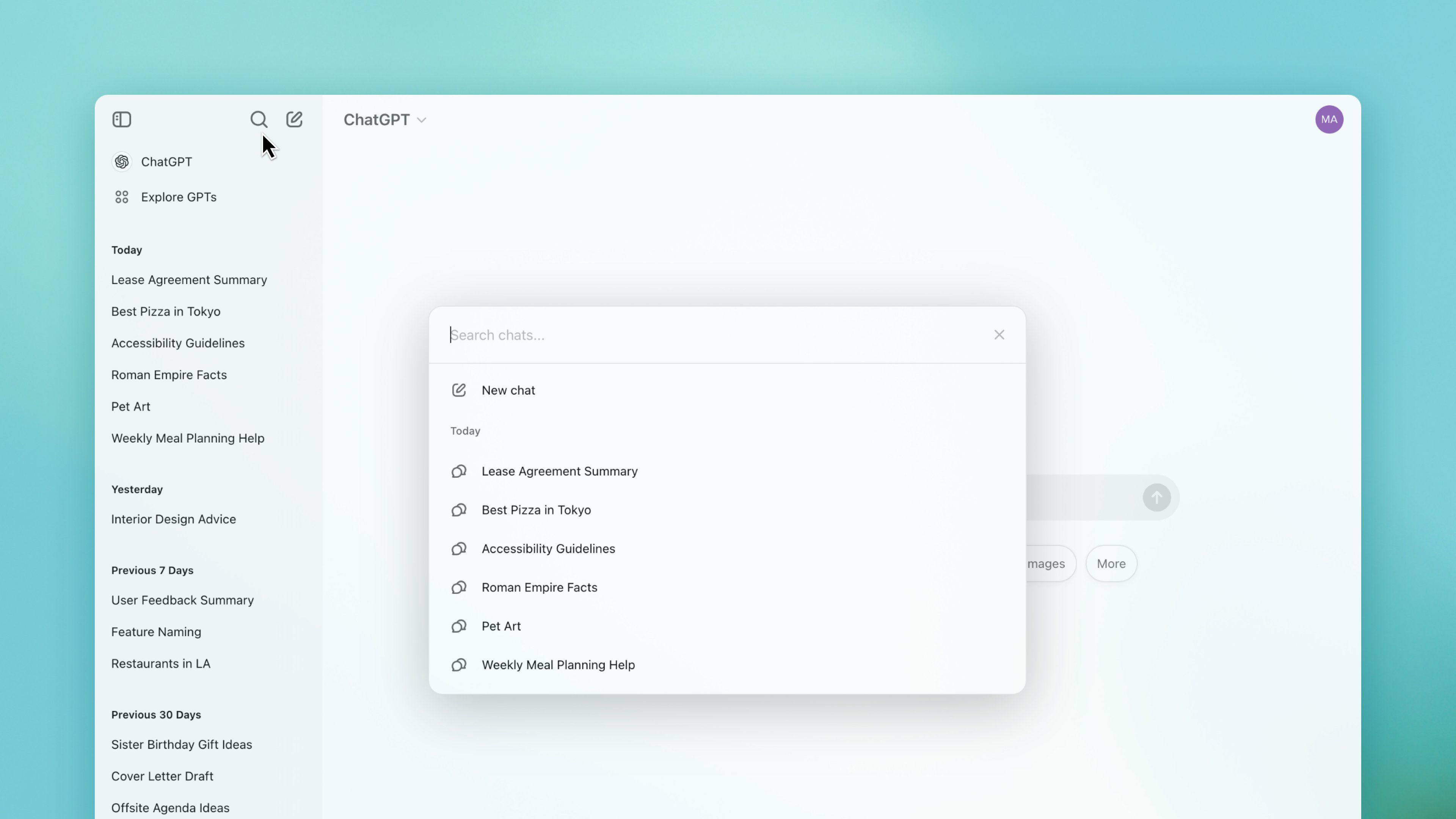Click the Explore GPTs grid icon
The height and width of the screenshot is (819, 1456).
[x=122, y=197]
